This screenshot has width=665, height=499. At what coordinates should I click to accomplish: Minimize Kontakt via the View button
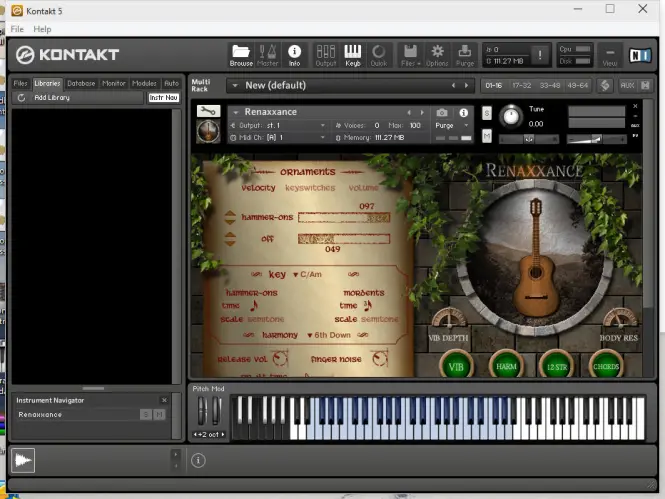coord(610,56)
